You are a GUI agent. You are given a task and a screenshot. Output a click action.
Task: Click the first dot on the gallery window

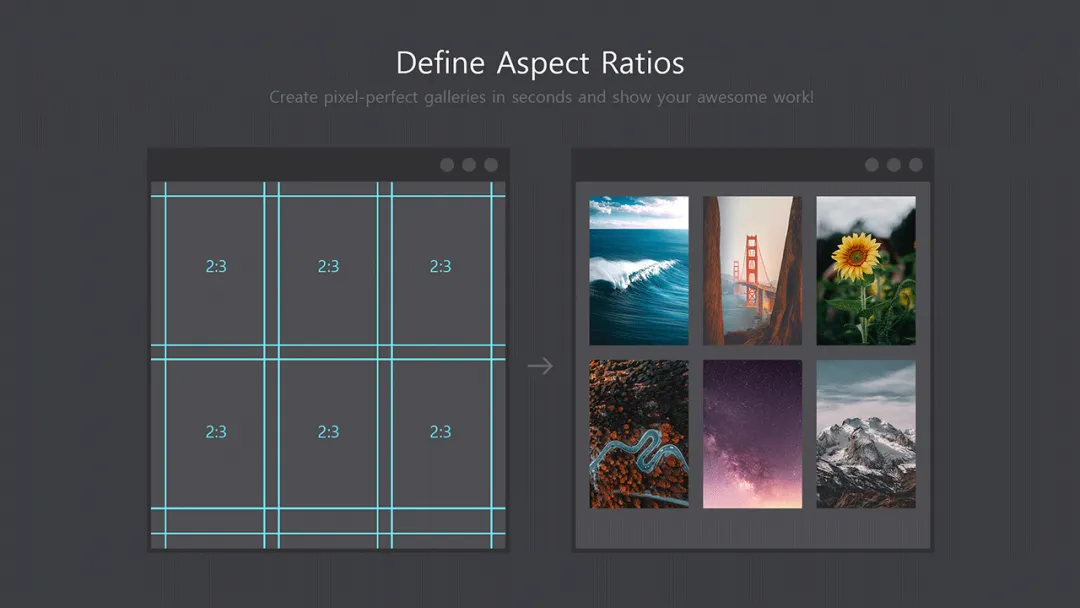coord(872,165)
